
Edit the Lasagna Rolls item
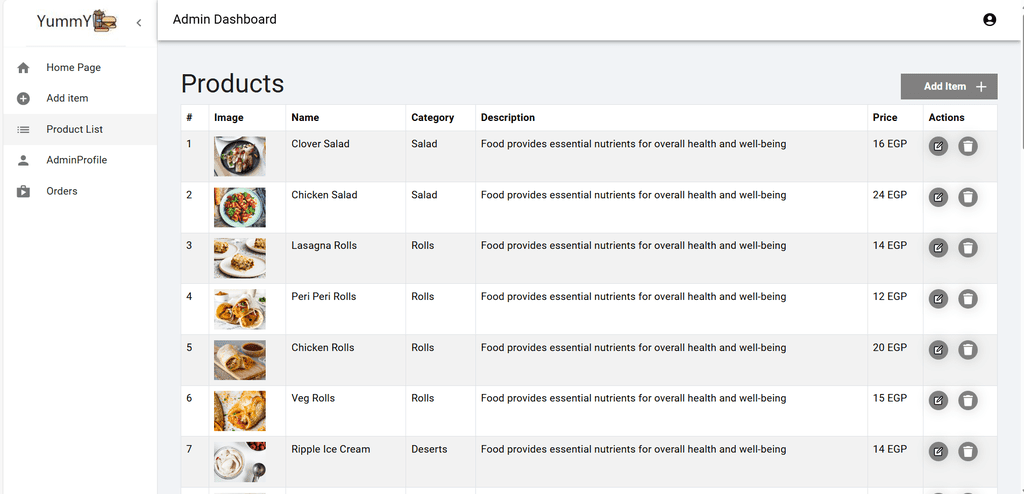pos(938,248)
